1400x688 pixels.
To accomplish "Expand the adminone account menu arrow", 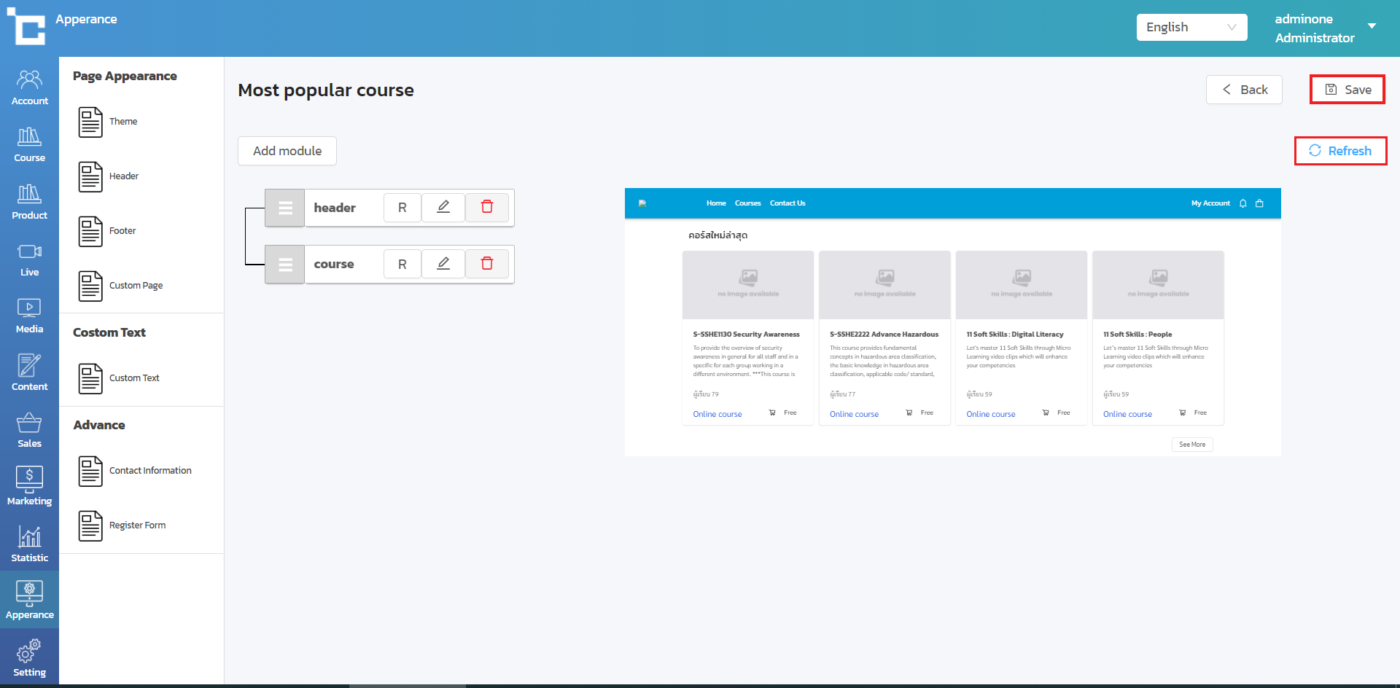I will tap(1371, 26).
